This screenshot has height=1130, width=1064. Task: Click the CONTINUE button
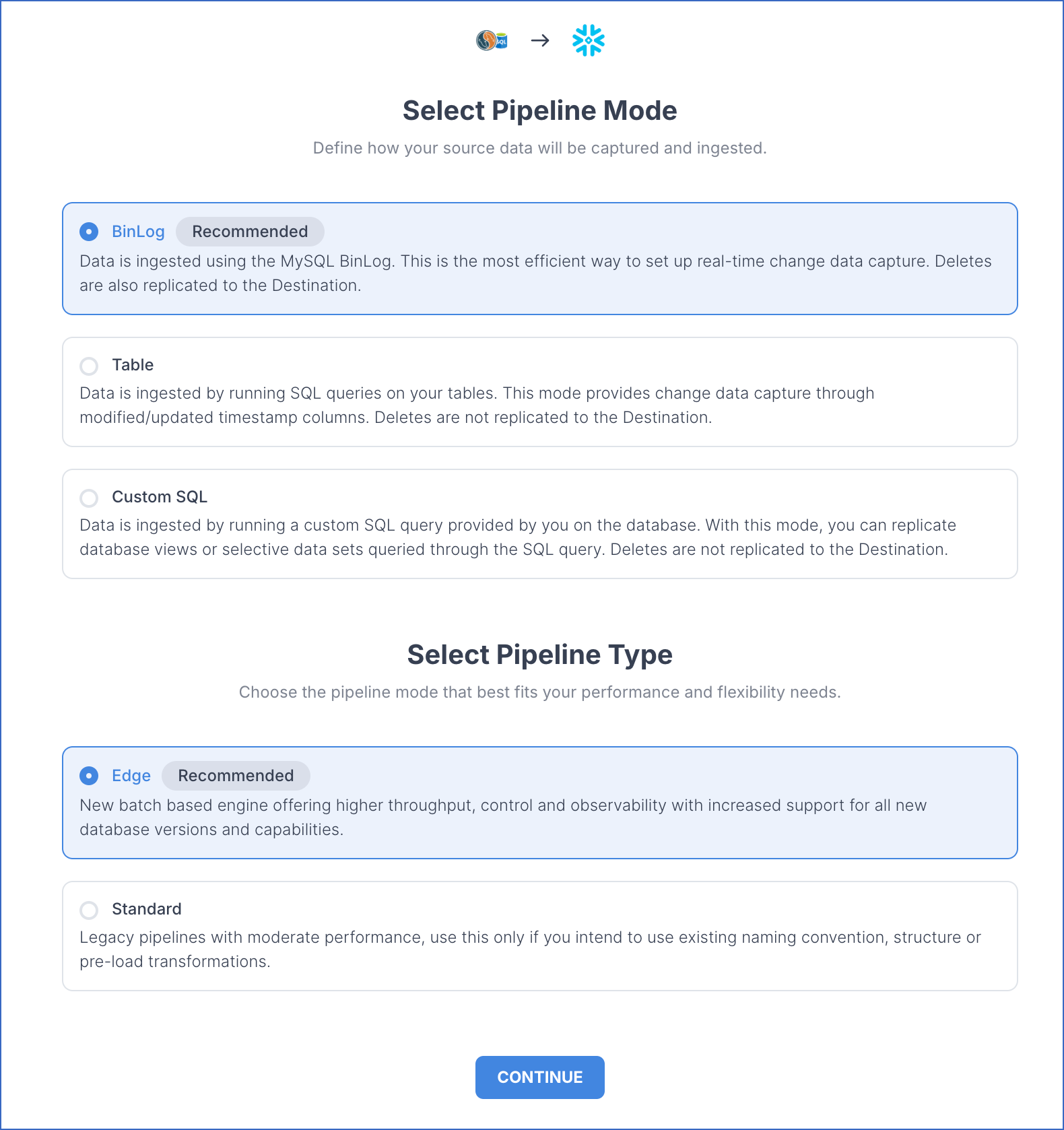pos(540,1077)
